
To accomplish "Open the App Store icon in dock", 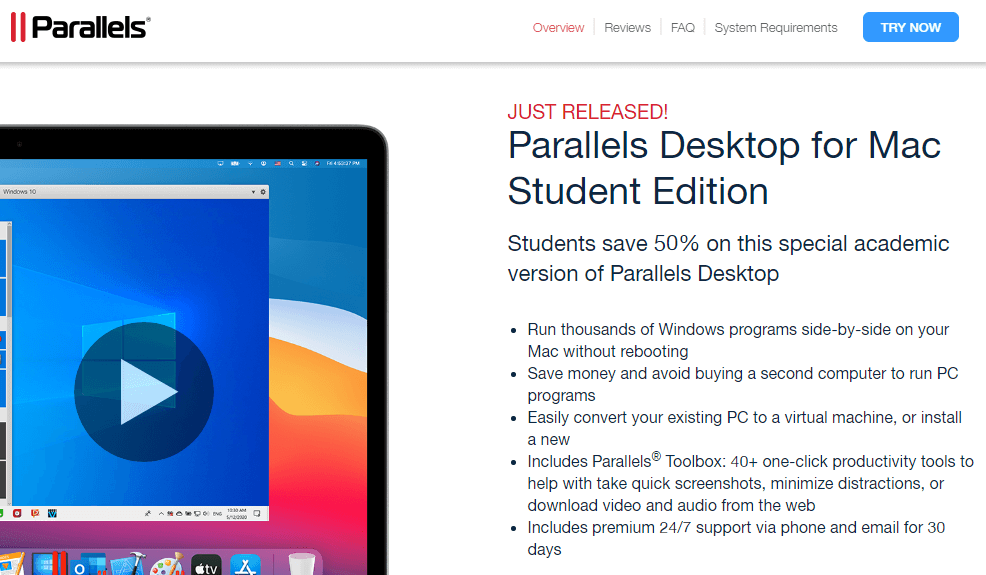I will pyautogui.click(x=245, y=565).
